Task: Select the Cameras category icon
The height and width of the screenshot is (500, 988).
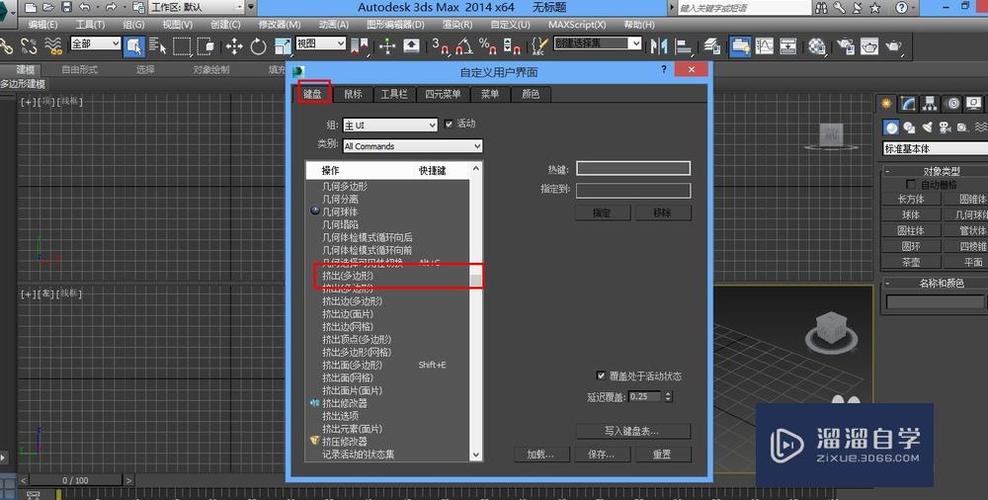Action: point(943,127)
